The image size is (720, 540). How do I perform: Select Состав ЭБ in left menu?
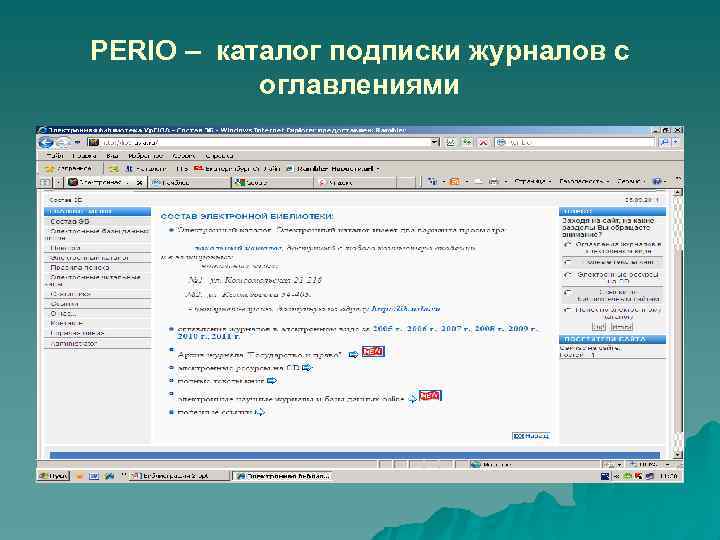pos(97,221)
